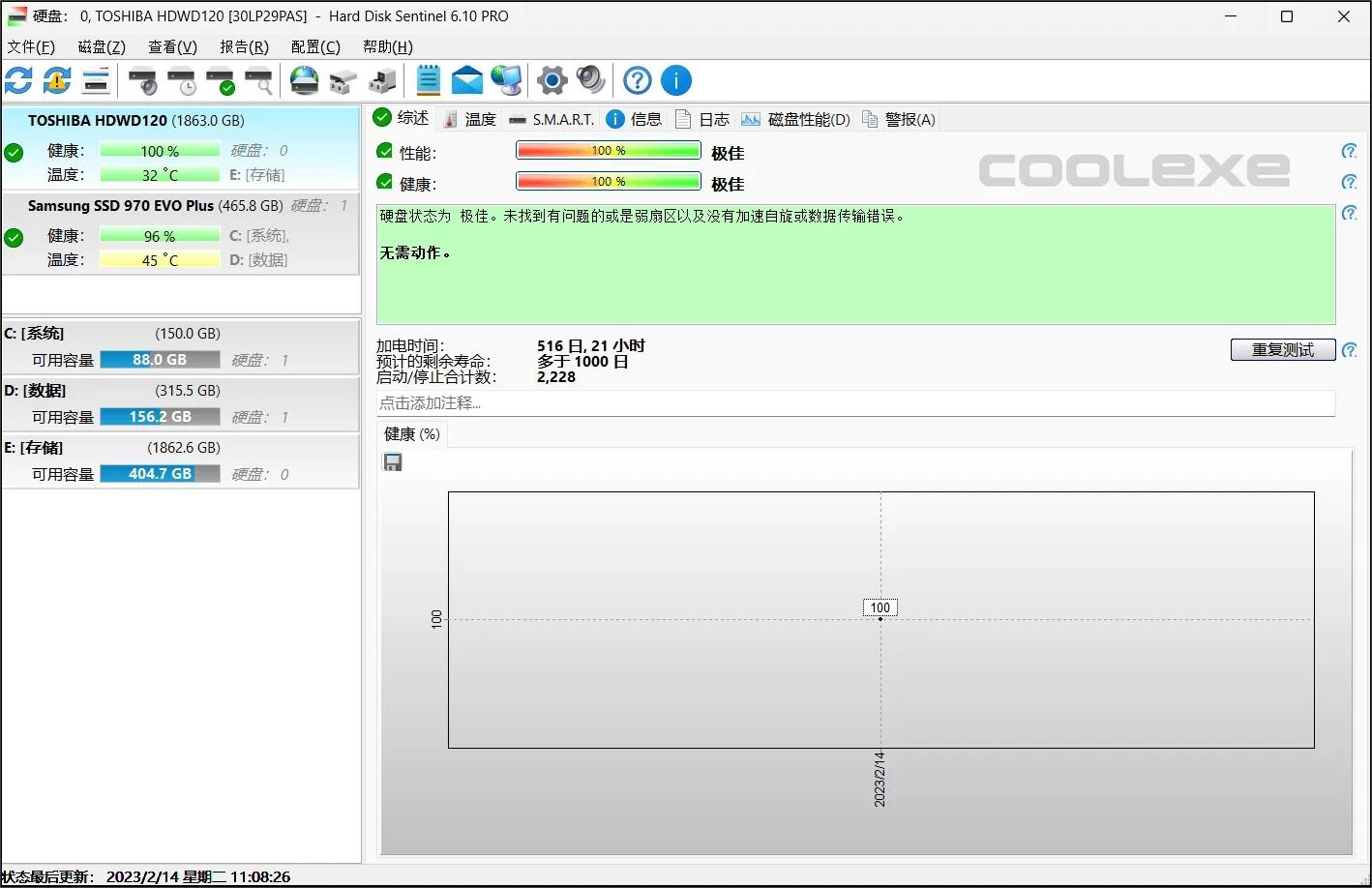Click help icon beside the 性能 bar
The image size is (1372, 888).
pos(1349,151)
